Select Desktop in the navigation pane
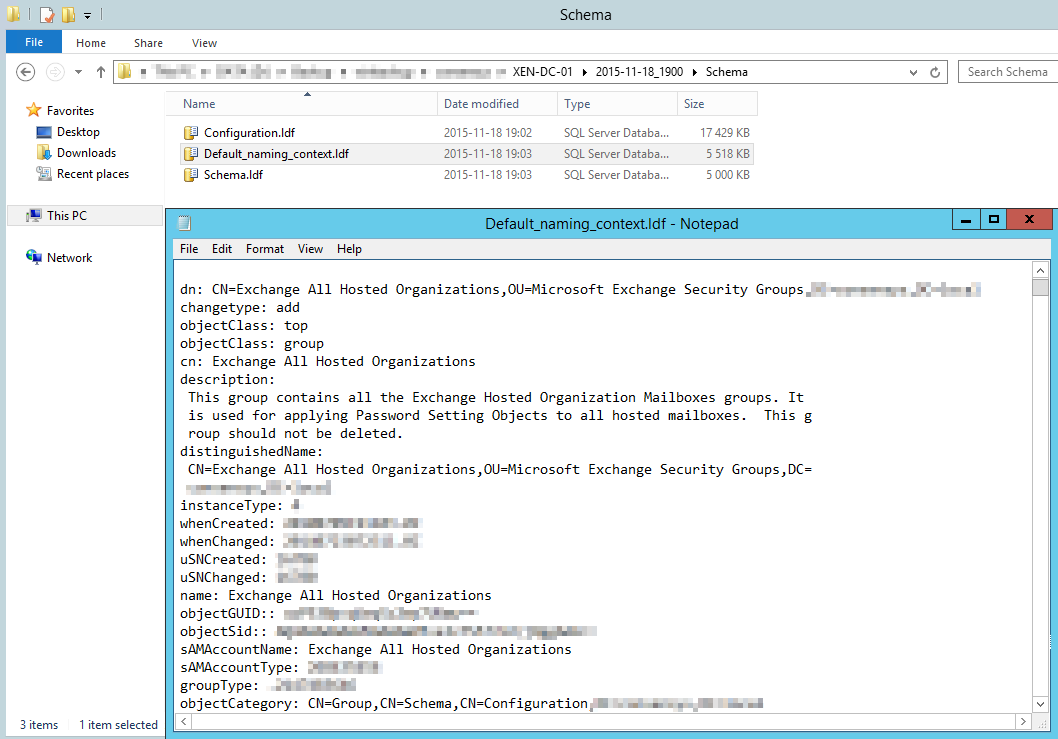The width and height of the screenshot is (1058, 739). (x=78, y=132)
